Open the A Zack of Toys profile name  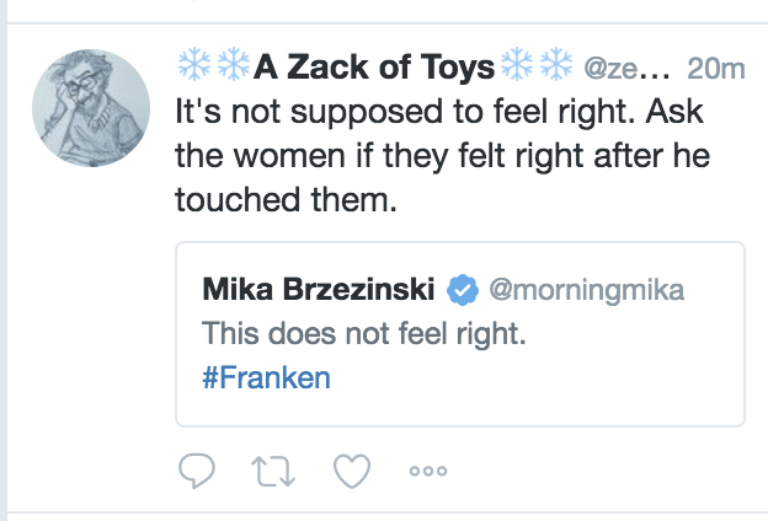(374, 67)
